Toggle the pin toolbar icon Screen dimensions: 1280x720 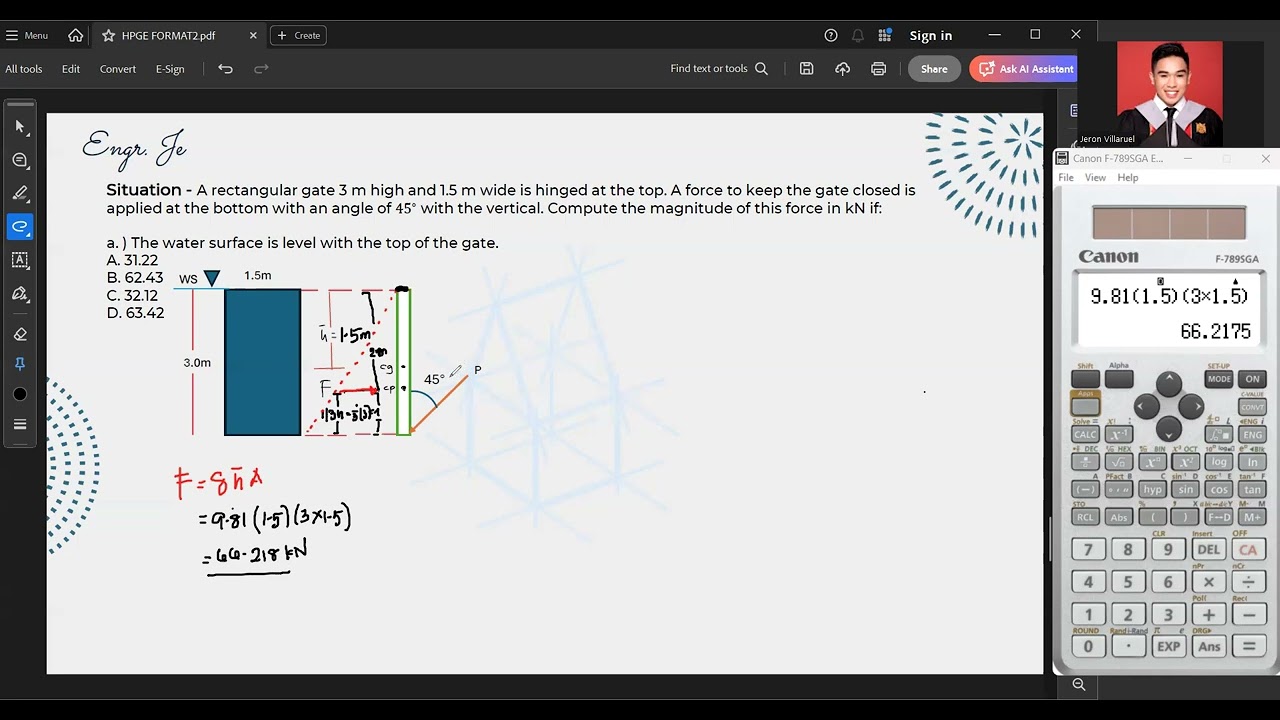pos(20,364)
